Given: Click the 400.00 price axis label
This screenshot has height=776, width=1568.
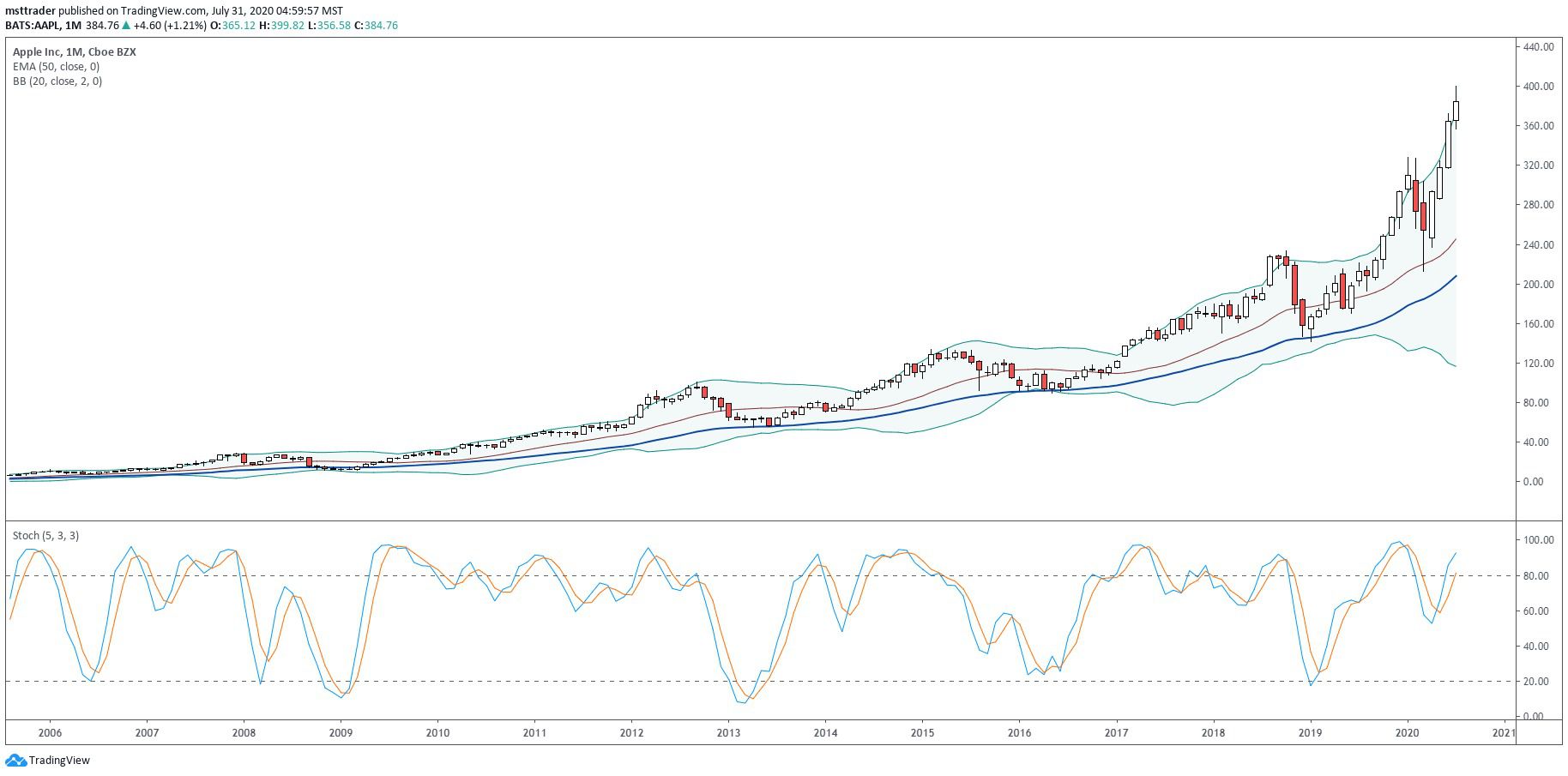Looking at the screenshot, I should point(1538,87).
